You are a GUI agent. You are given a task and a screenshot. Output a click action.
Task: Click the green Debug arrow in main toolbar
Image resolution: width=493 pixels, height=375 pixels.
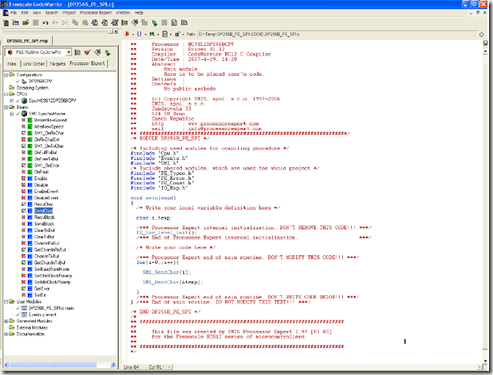(x=154, y=23)
